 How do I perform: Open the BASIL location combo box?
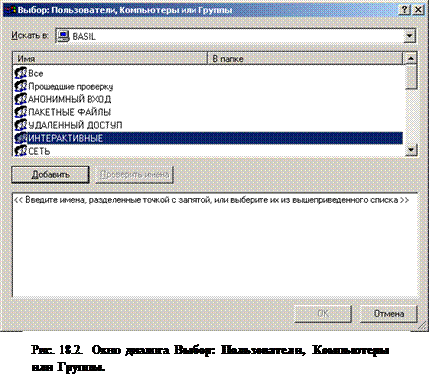pyautogui.click(x=235, y=36)
